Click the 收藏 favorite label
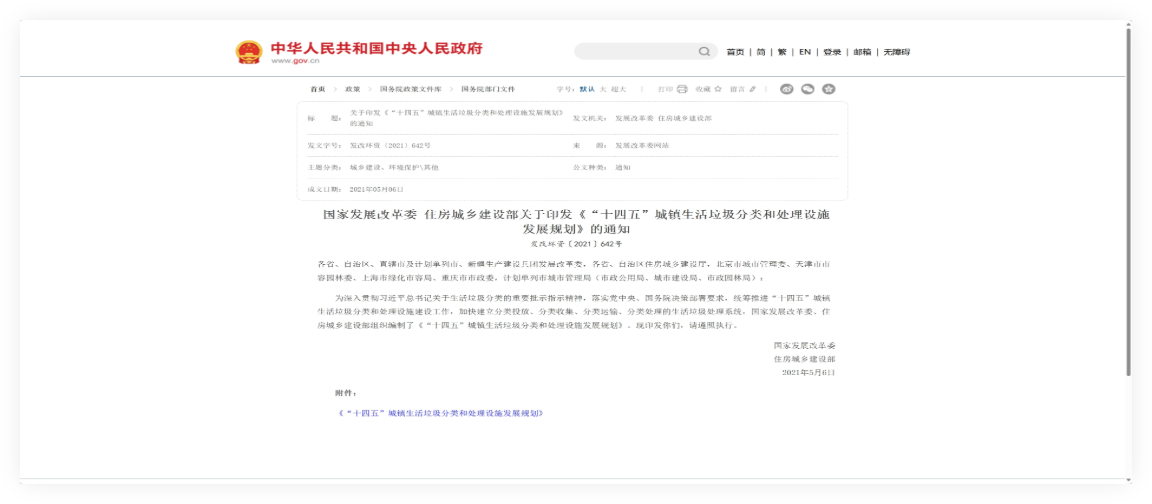1152x504 pixels. tap(703, 89)
